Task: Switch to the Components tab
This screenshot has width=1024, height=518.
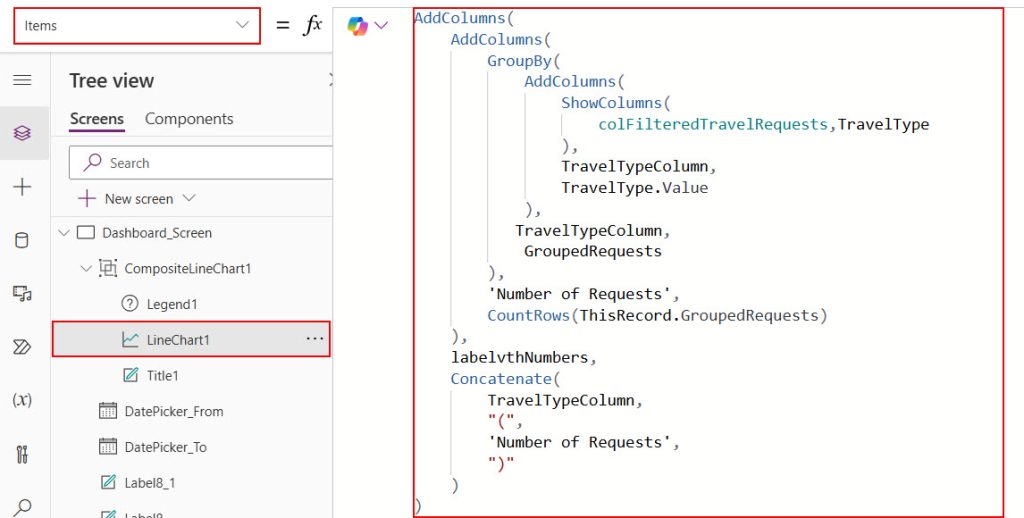Action: point(189,119)
